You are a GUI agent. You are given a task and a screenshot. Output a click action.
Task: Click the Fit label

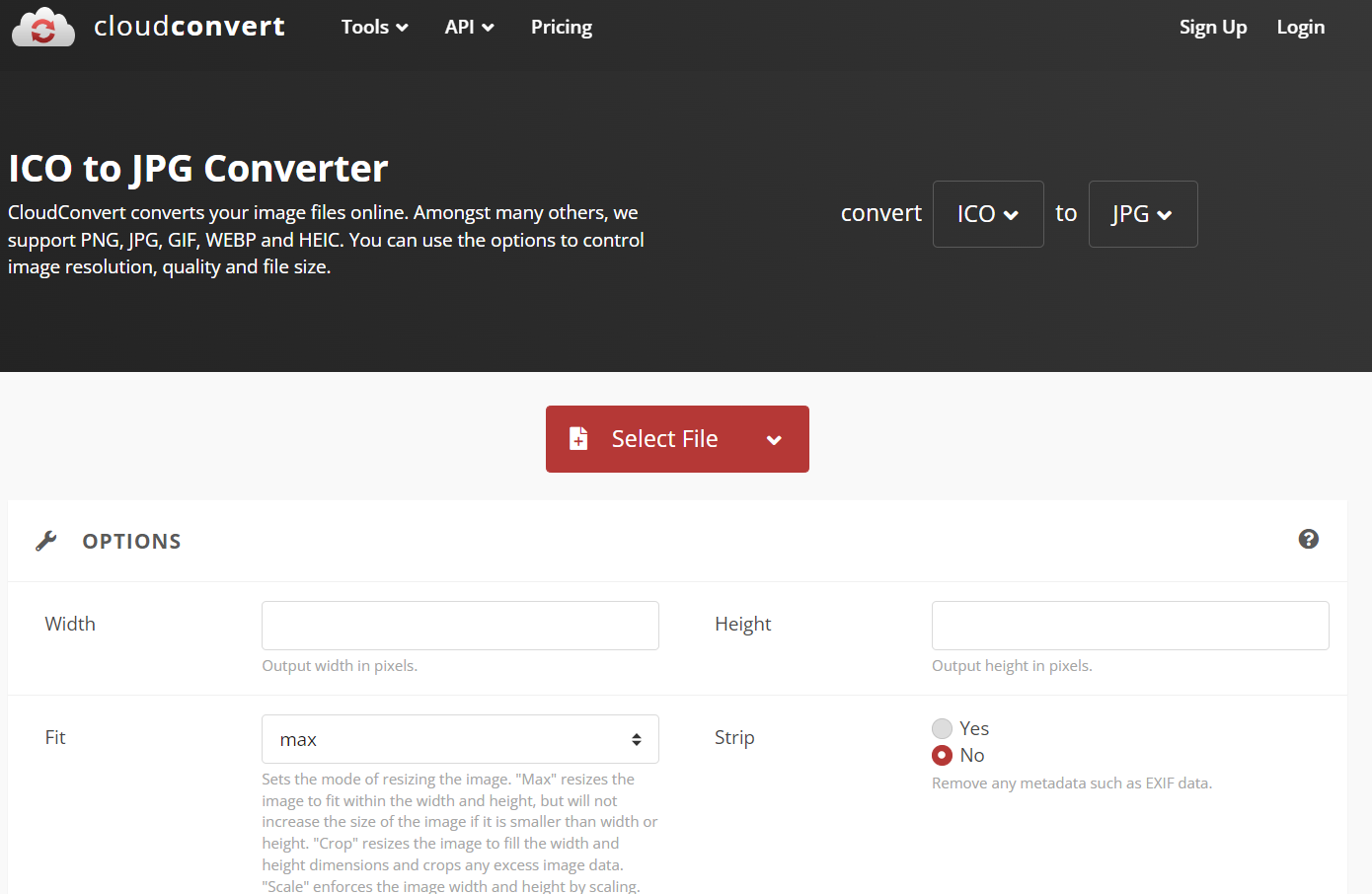coord(55,737)
